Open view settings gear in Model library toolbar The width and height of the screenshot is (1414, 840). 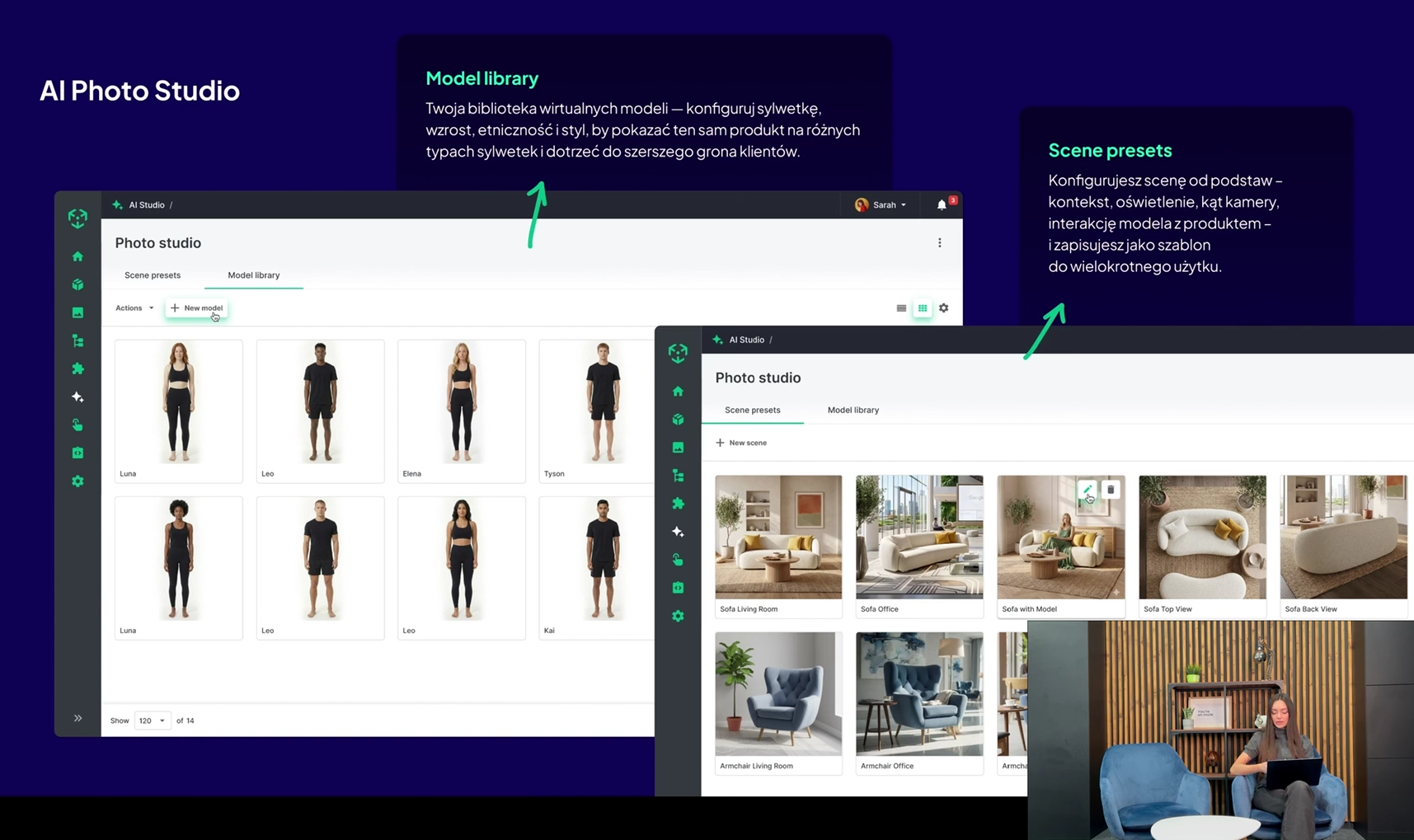pyautogui.click(x=944, y=308)
